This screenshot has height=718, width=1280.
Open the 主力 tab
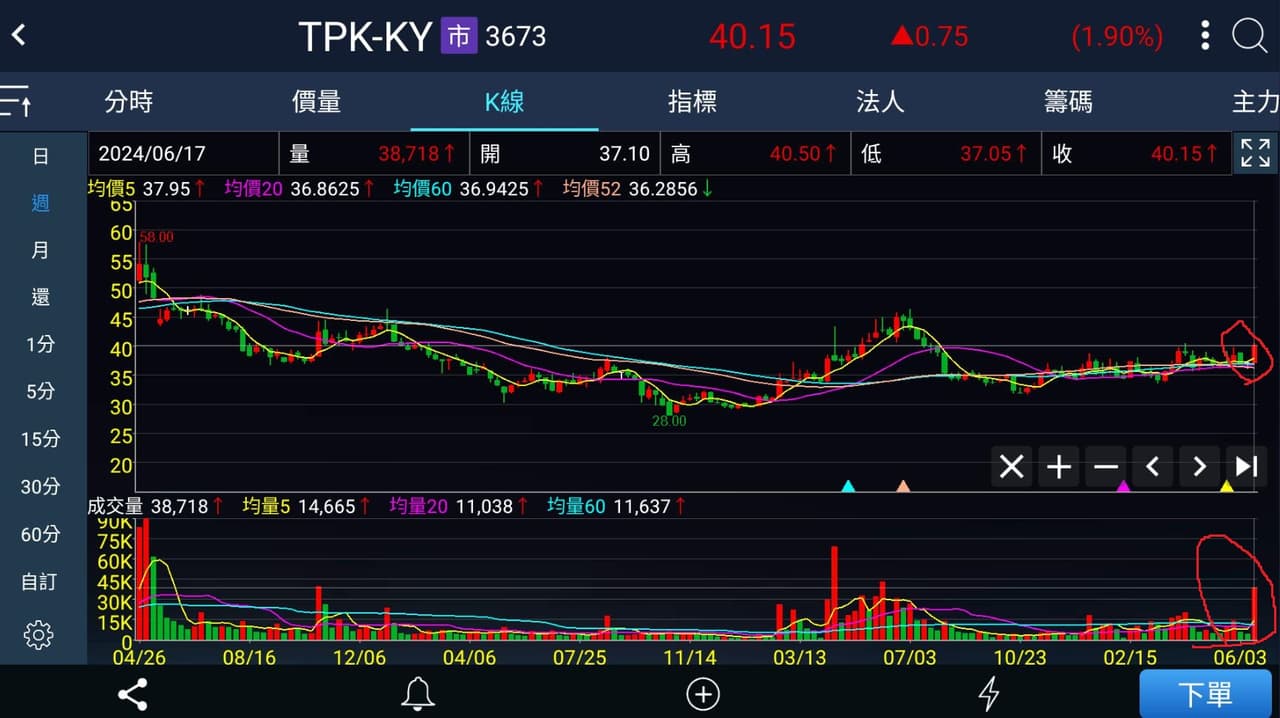(1255, 101)
